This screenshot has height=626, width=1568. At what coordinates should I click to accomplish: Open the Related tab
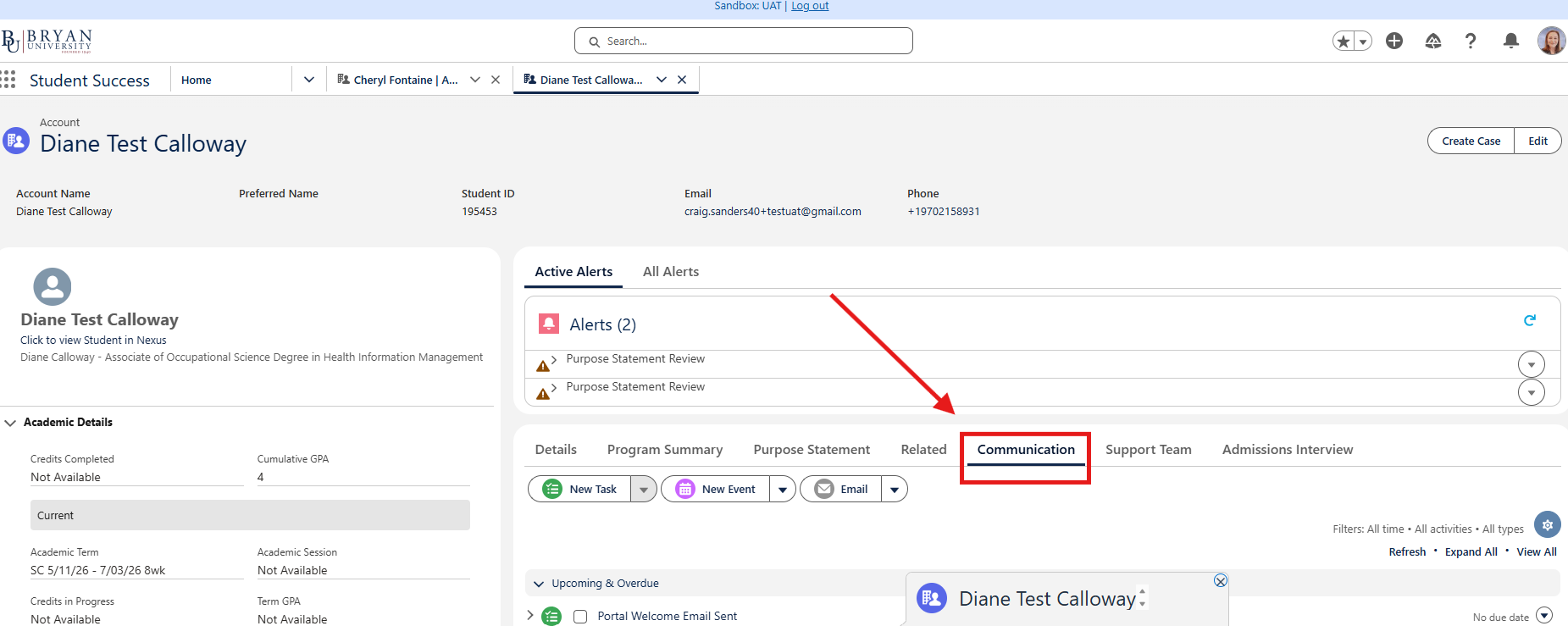[x=923, y=450]
